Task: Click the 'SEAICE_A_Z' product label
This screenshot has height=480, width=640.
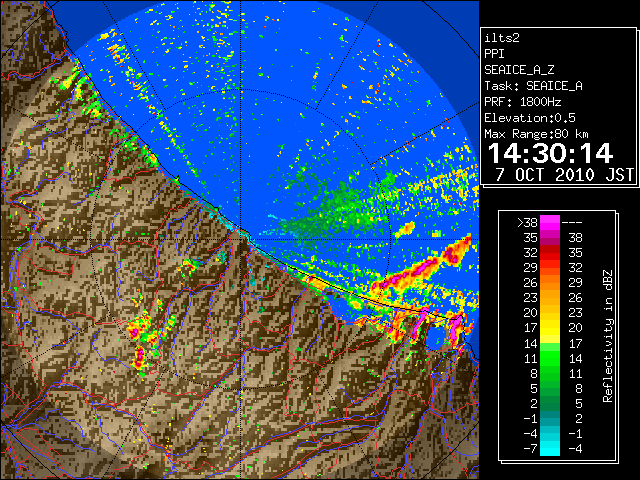Action: [519, 70]
